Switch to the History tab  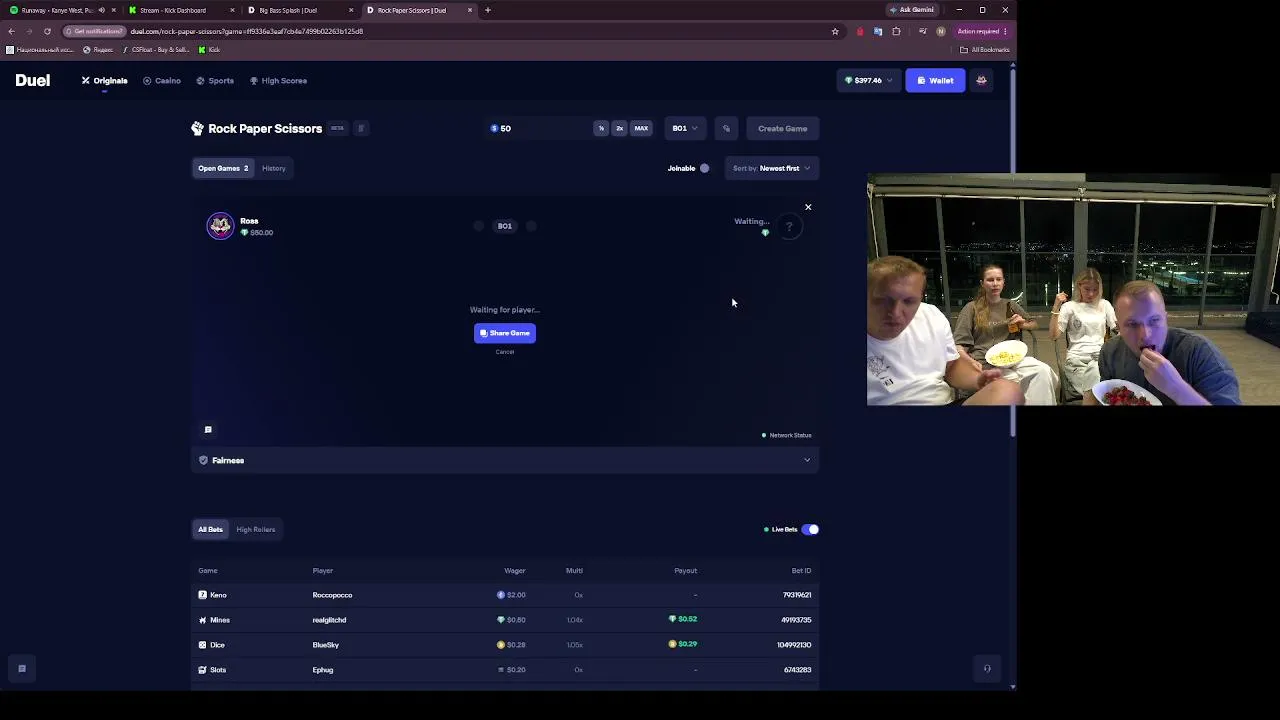274,168
